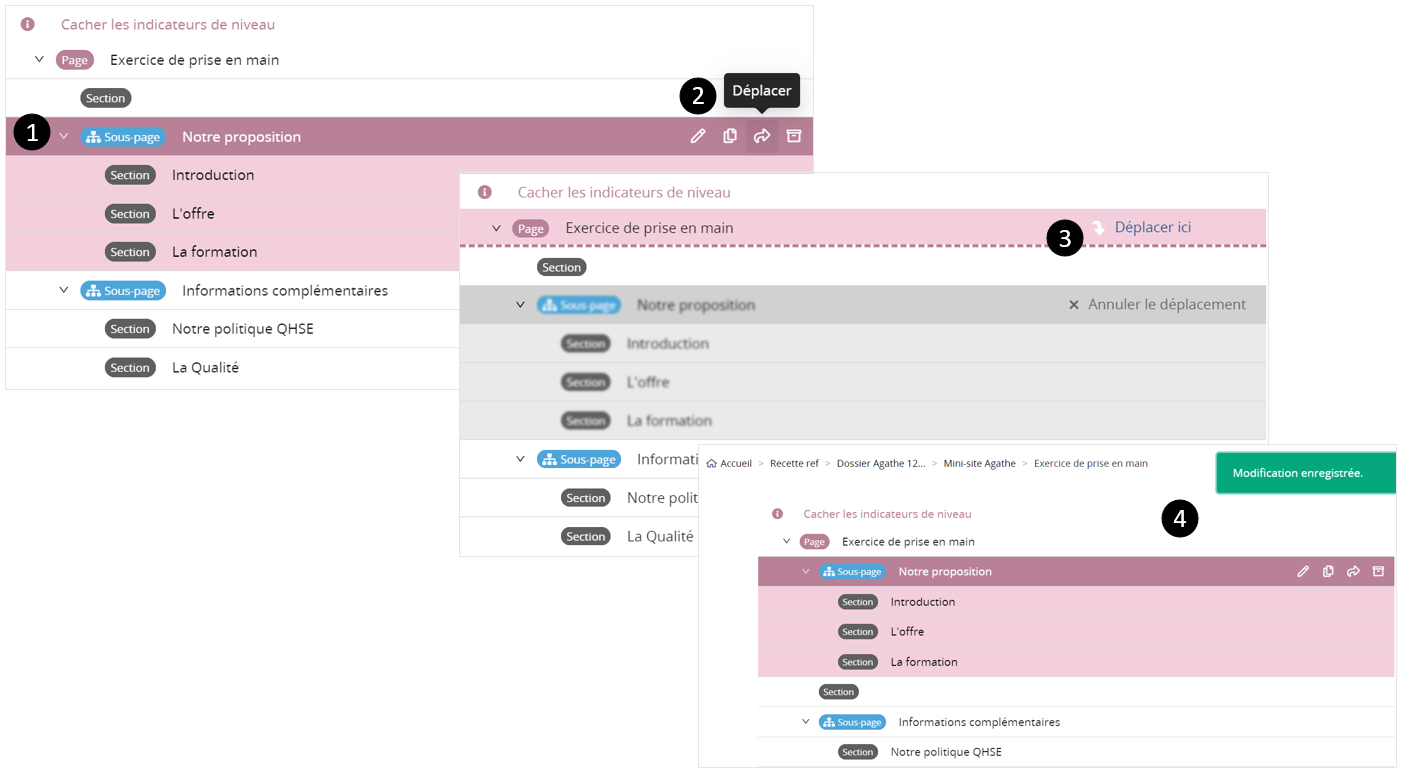Collapse the Page chevron in the Déplacer ici row
1402x773 pixels.
pyautogui.click(x=496, y=228)
